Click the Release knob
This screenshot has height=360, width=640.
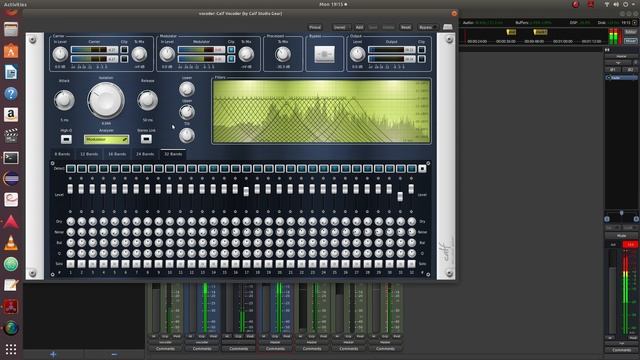pos(147,100)
